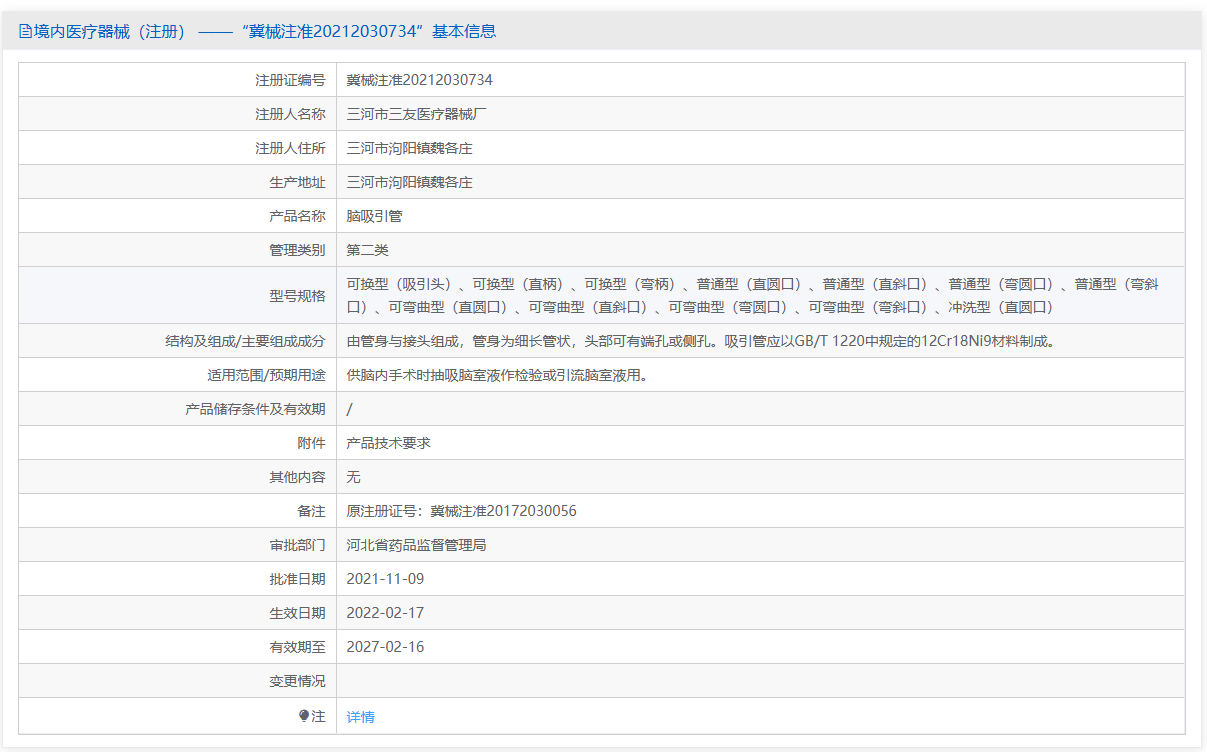The height and width of the screenshot is (752, 1207).
Task: Click the 注册人名称 label
Action: [x=290, y=114]
